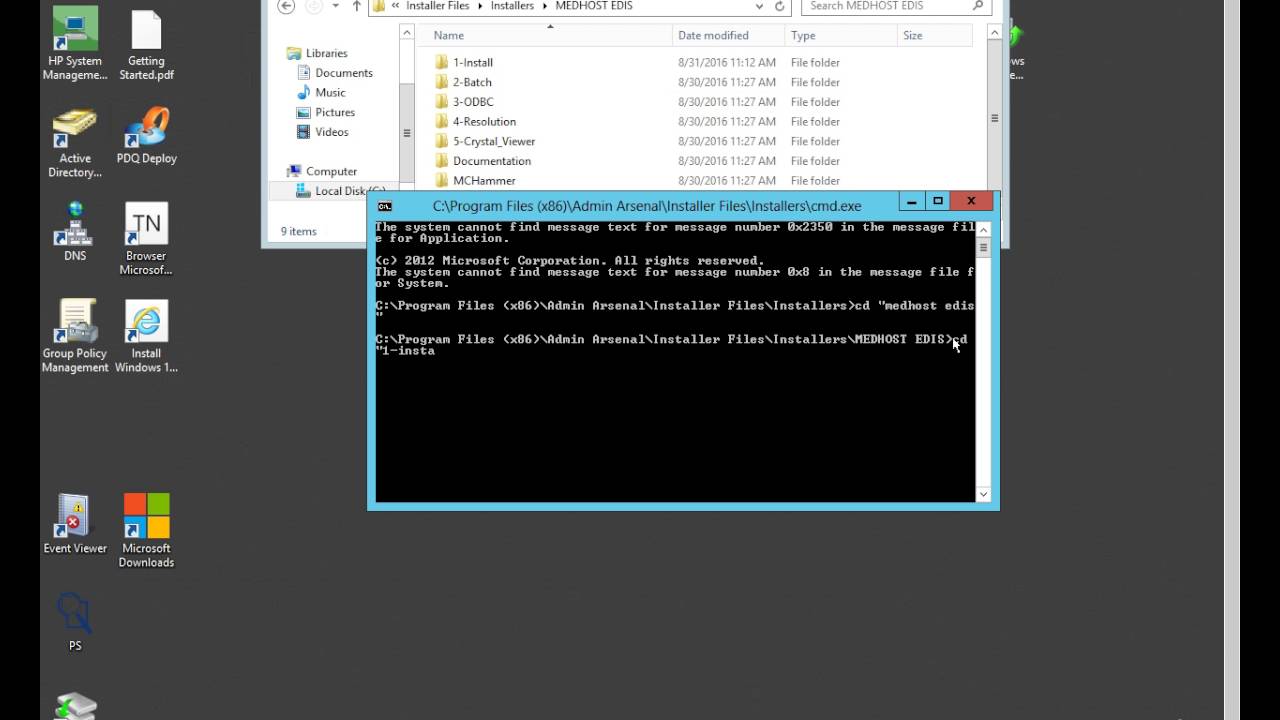This screenshot has width=1280, height=720.
Task: Open address bar history dropdown
Action: pos(760,6)
